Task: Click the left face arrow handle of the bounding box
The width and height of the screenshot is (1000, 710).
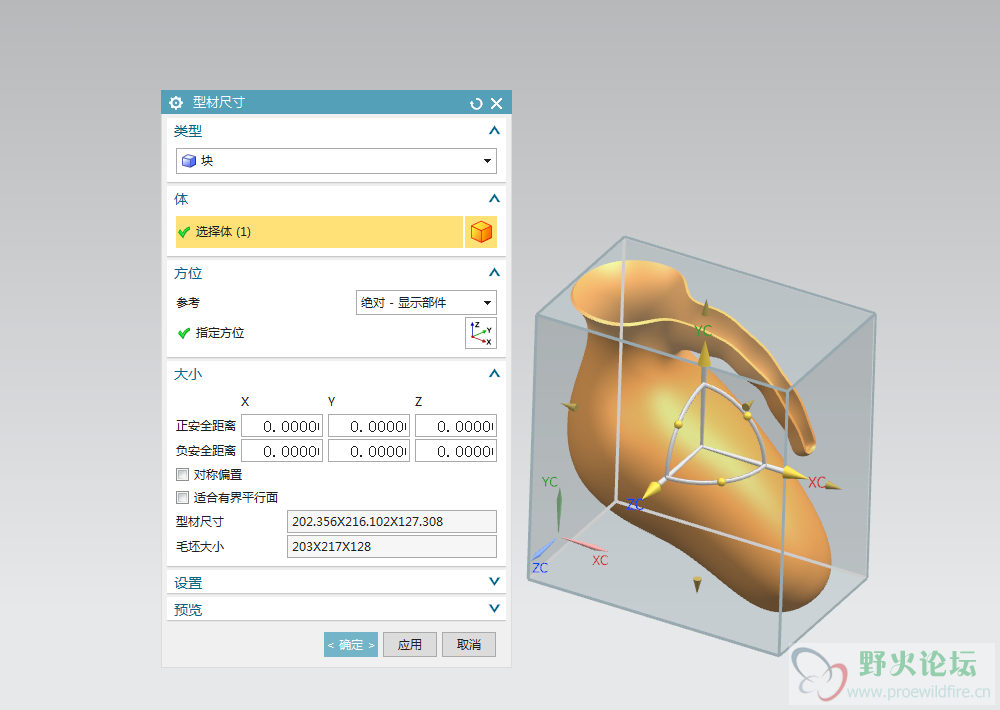Action: 570,406
